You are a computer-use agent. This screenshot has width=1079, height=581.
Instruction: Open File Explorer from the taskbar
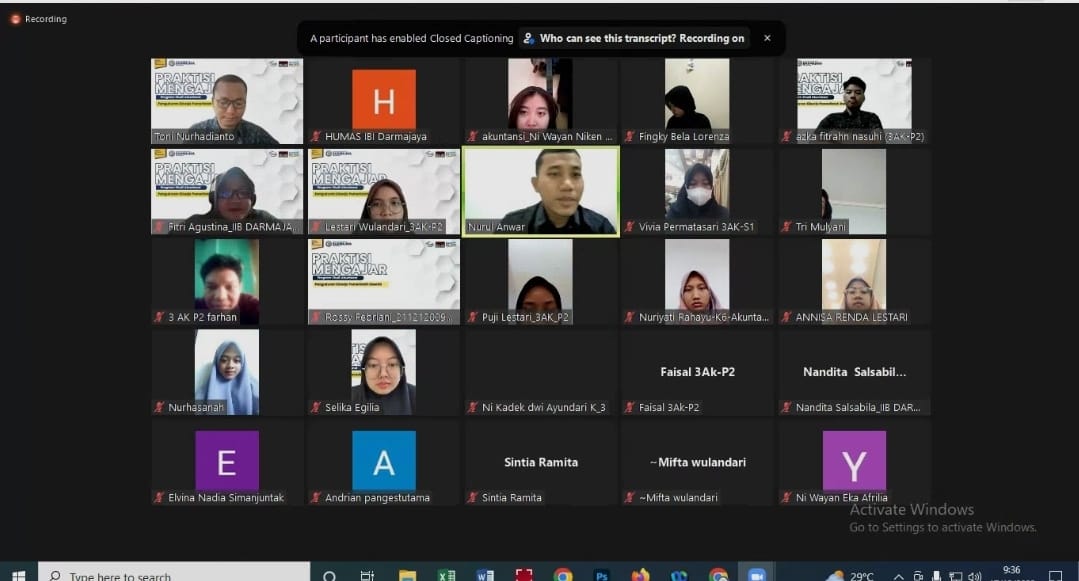click(407, 575)
